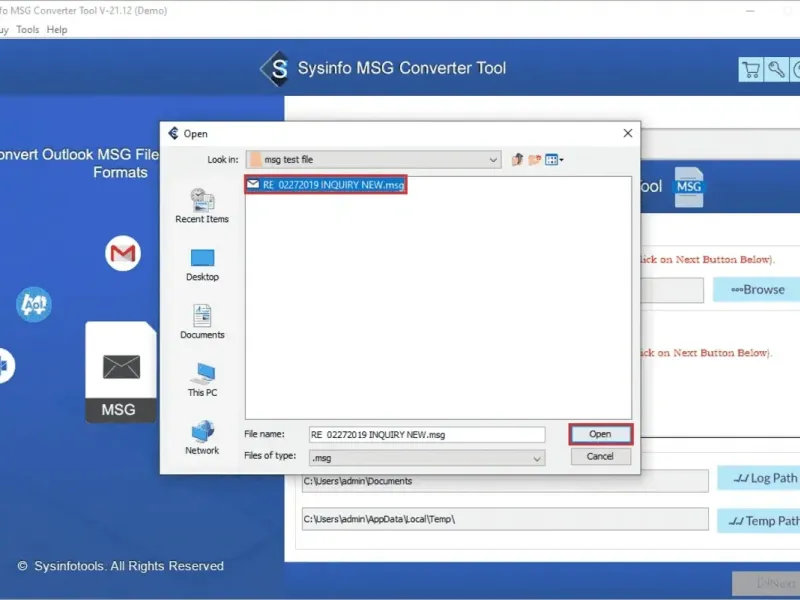800x600 pixels.
Task: Go to Documents location
Action: click(x=202, y=322)
